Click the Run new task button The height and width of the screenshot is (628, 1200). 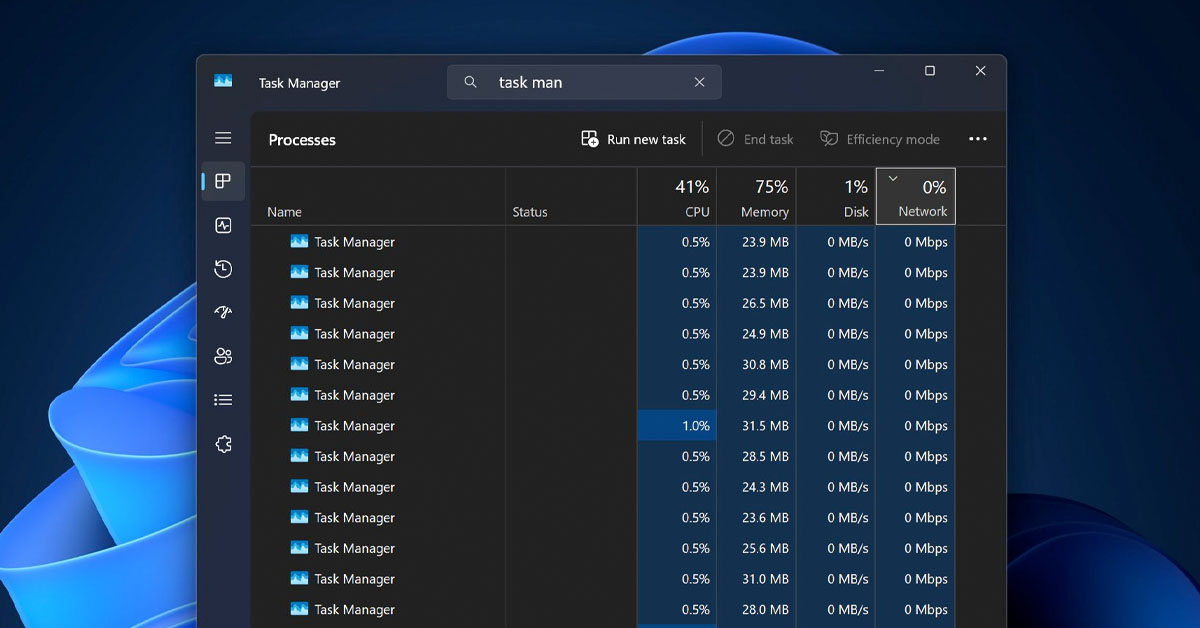633,139
